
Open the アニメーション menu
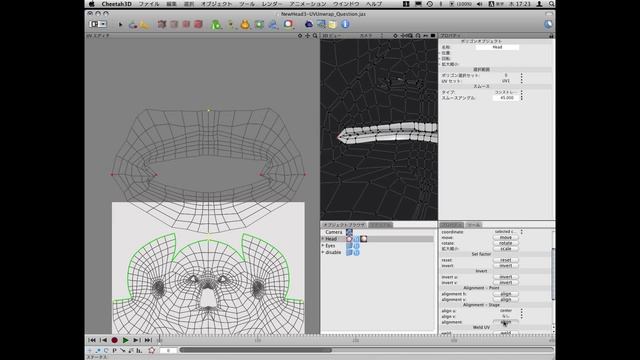point(308,4)
